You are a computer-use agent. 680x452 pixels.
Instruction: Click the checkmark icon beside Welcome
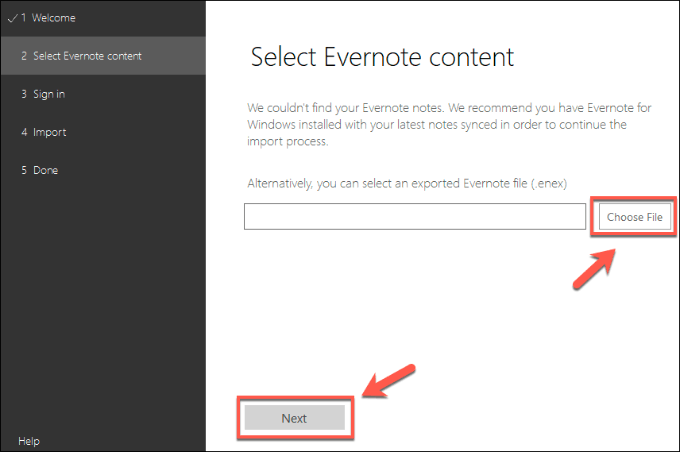(x=11, y=18)
